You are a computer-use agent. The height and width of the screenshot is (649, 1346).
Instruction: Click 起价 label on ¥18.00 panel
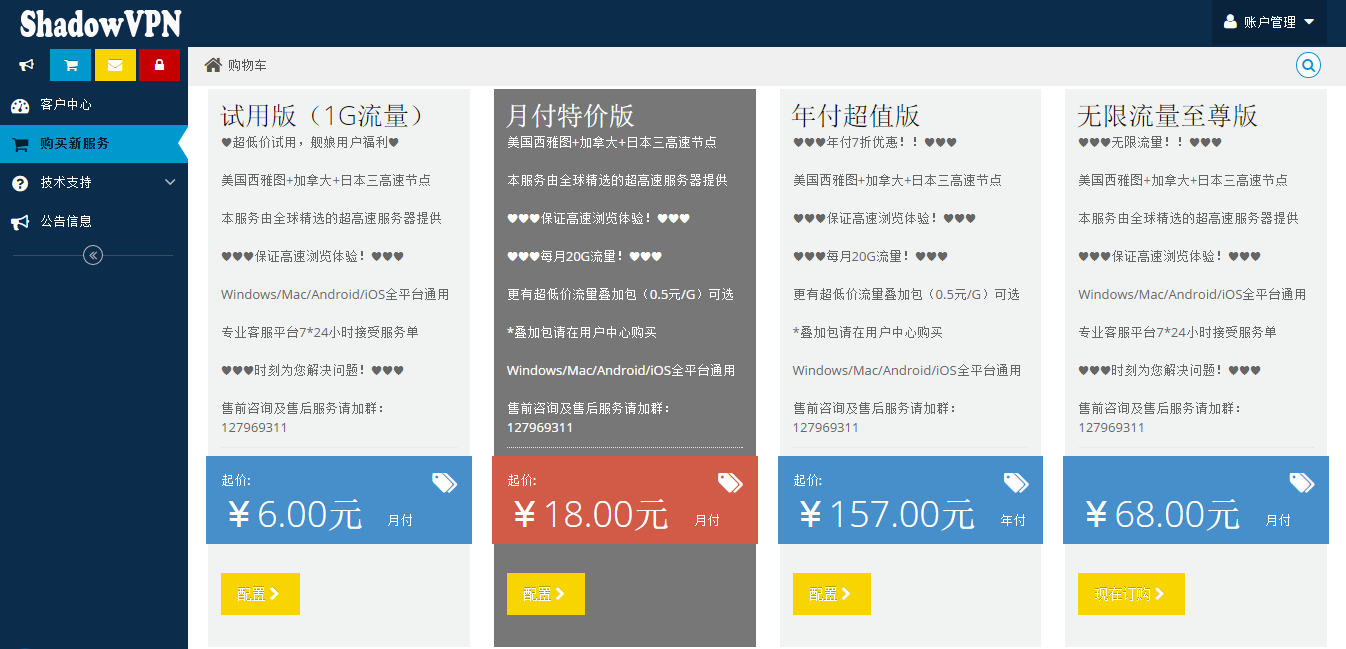point(522,481)
